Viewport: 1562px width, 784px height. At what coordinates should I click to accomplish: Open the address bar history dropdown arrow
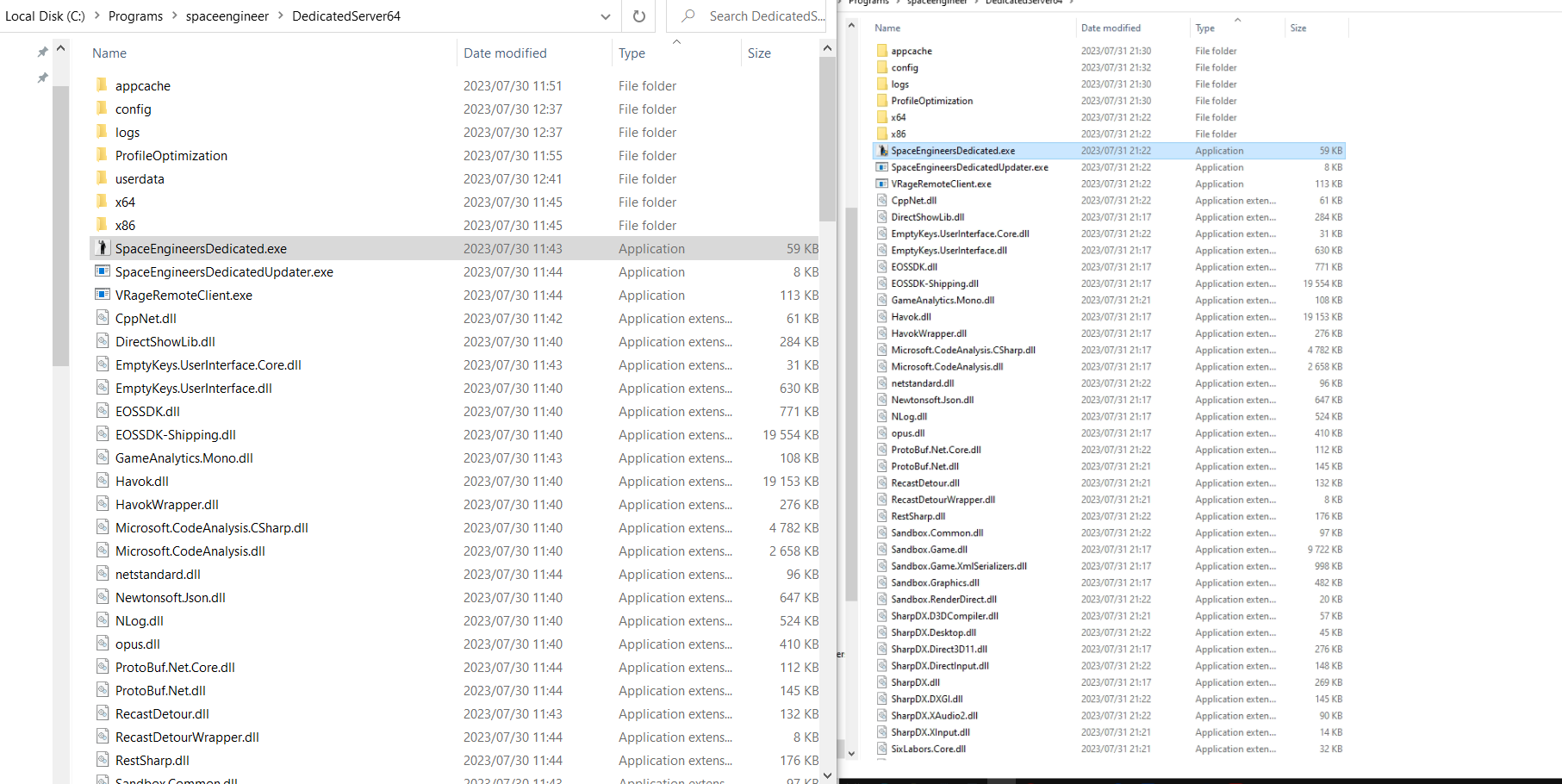tap(606, 16)
